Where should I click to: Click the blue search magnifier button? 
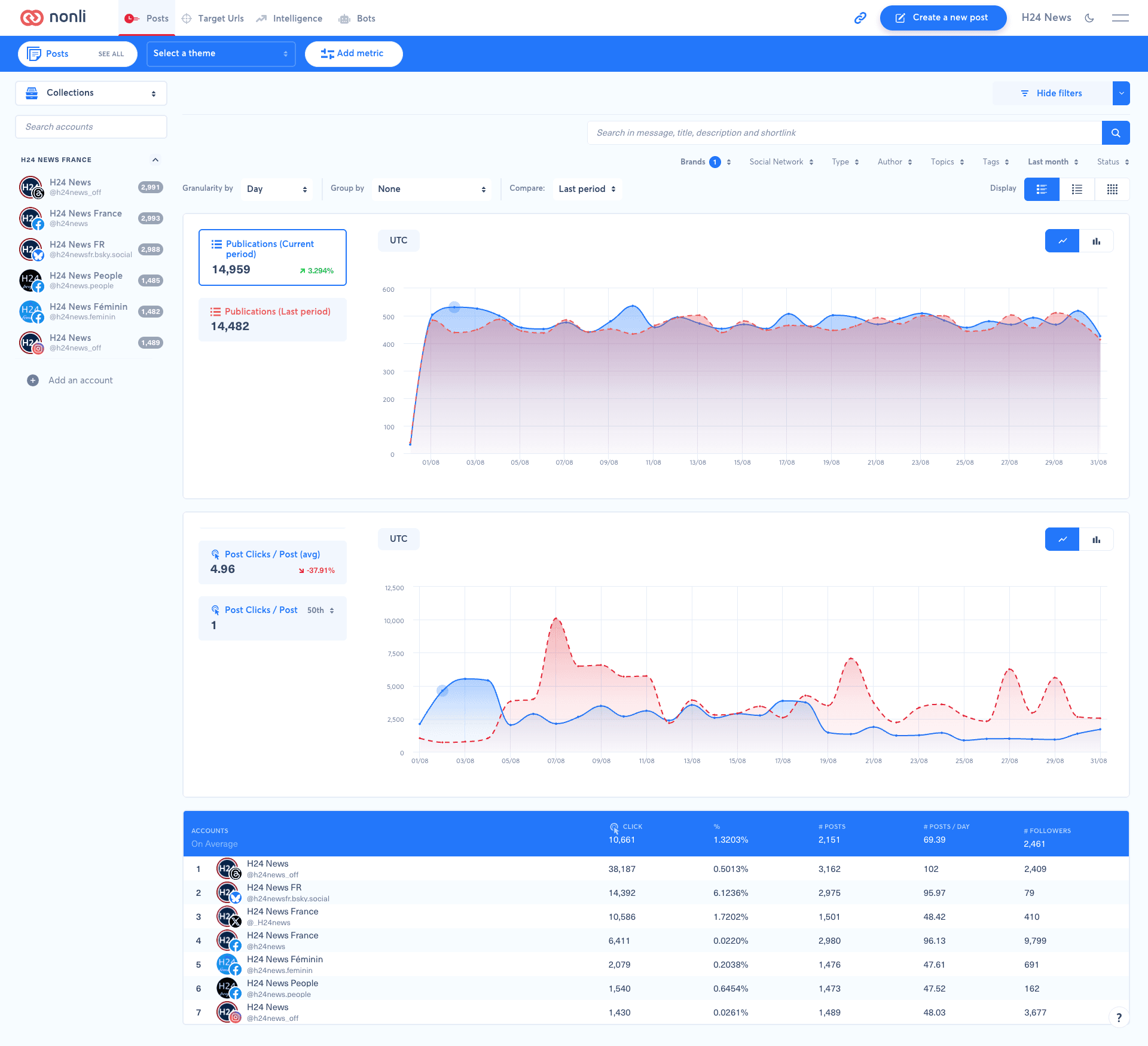click(x=1116, y=133)
